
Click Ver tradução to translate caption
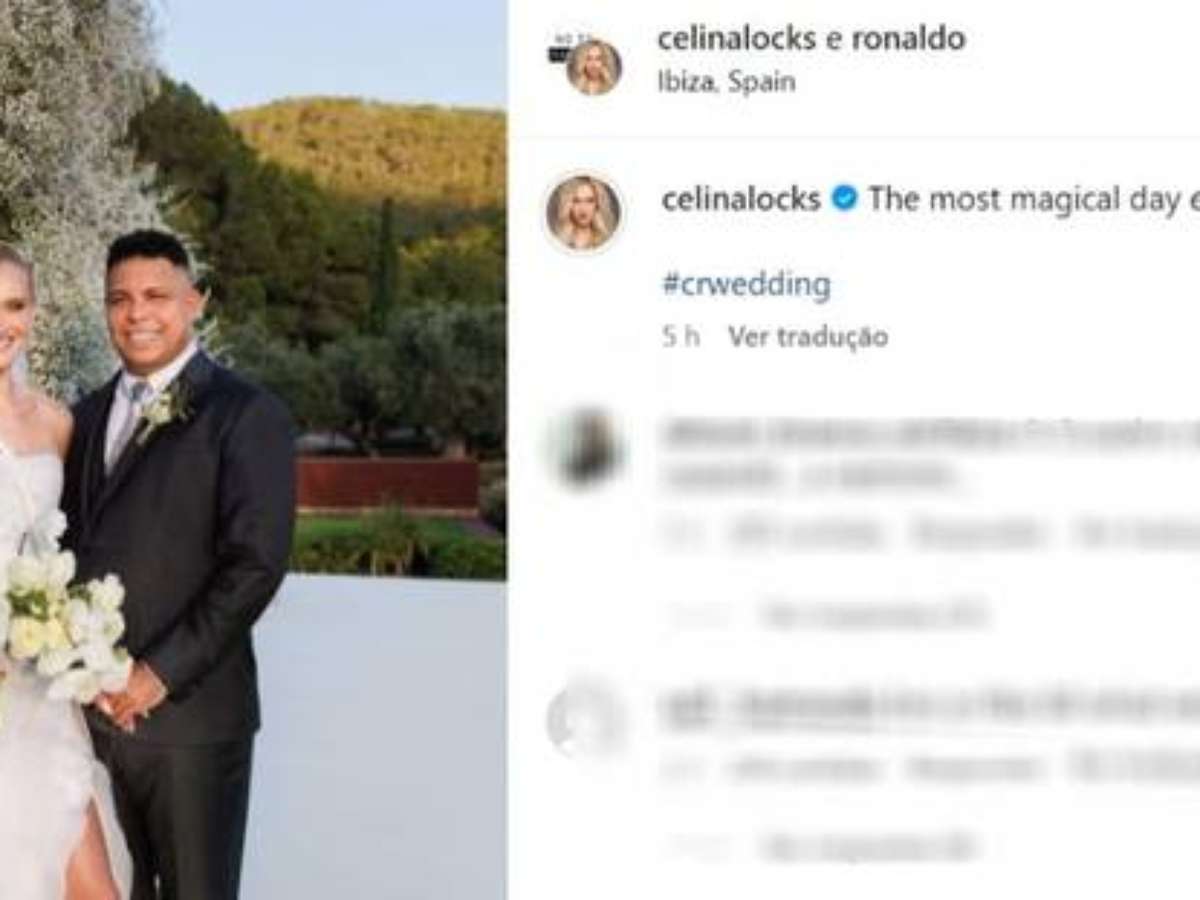[808, 337]
